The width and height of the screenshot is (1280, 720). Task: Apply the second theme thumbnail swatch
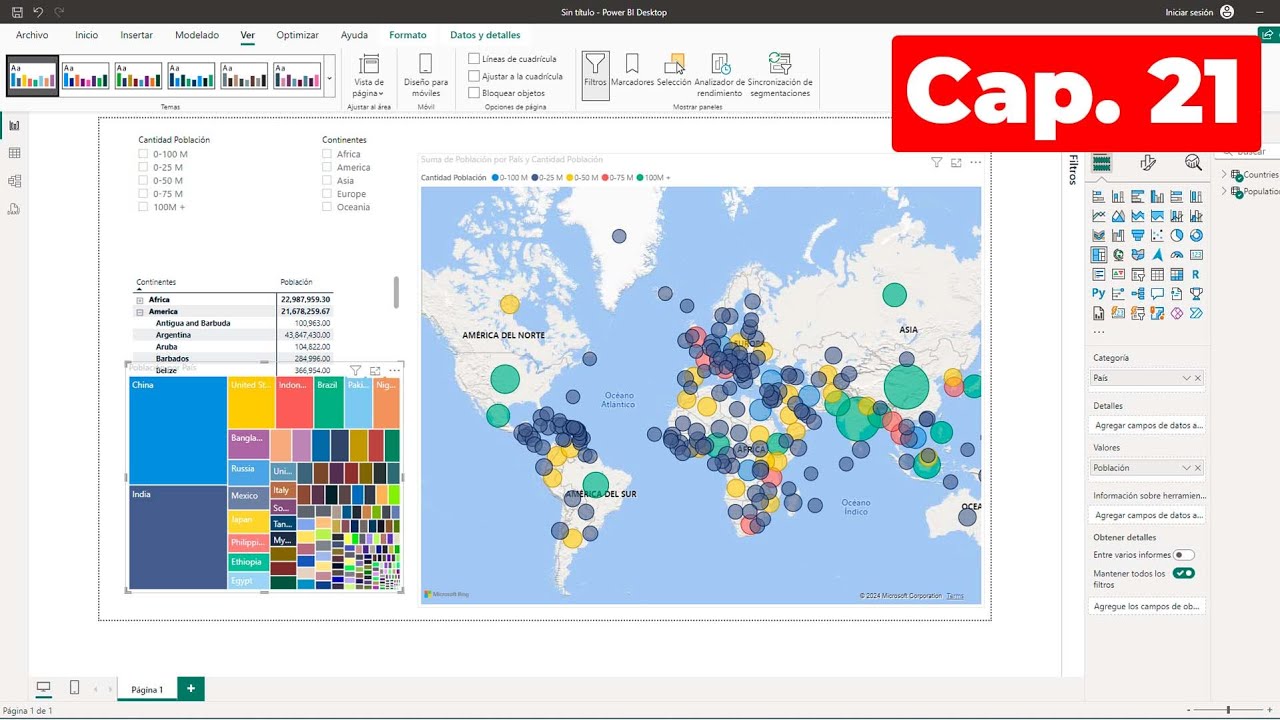click(x=85, y=76)
